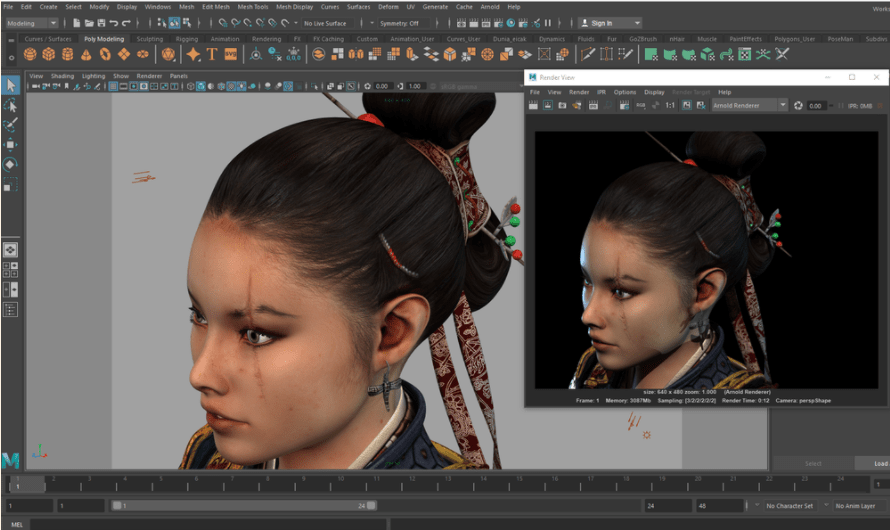Image resolution: width=890 pixels, height=530 pixels.
Task: Toggle the film gate viewport button
Action: tap(123, 86)
